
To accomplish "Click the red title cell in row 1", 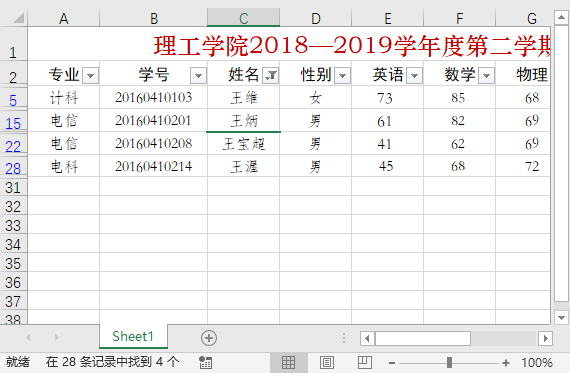I will coord(289,44).
